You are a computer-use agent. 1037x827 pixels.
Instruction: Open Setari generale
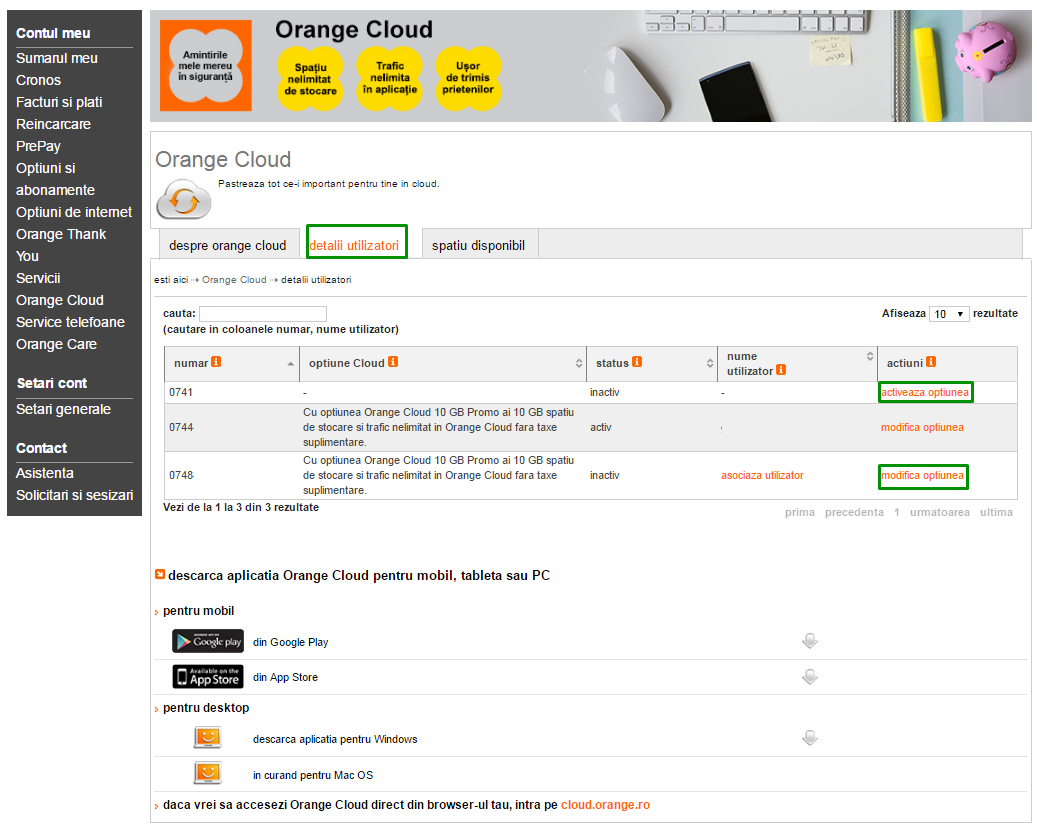[x=63, y=409]
